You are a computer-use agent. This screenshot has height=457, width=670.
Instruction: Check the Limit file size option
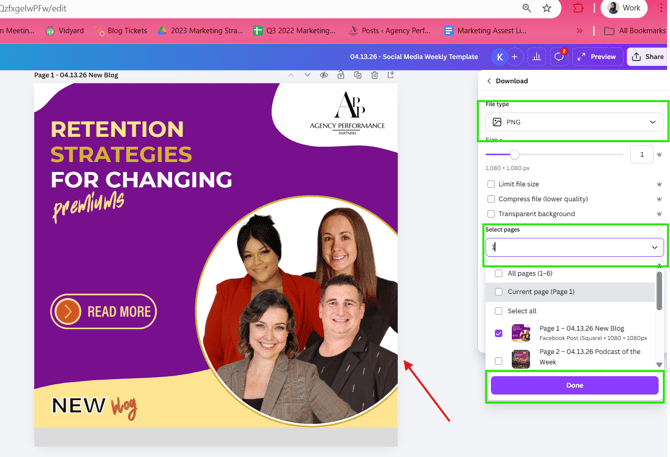[491, 184]
